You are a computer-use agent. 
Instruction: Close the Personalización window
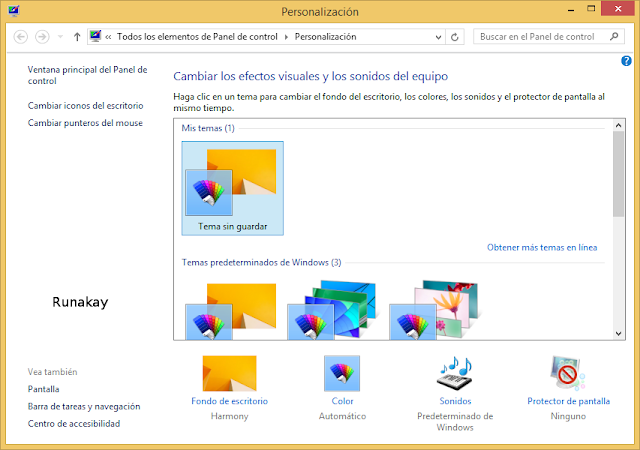tap(618, 9)
